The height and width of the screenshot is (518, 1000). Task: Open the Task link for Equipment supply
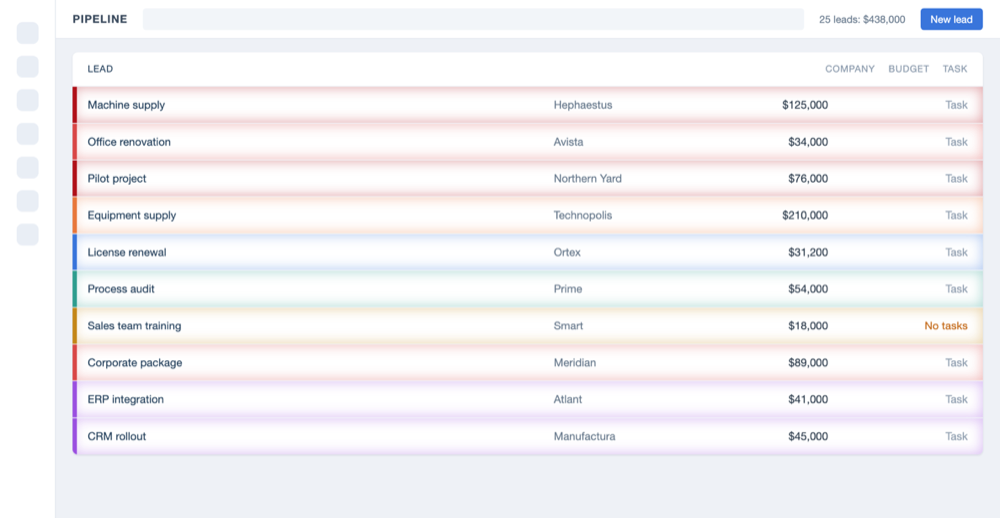[956, 215]
